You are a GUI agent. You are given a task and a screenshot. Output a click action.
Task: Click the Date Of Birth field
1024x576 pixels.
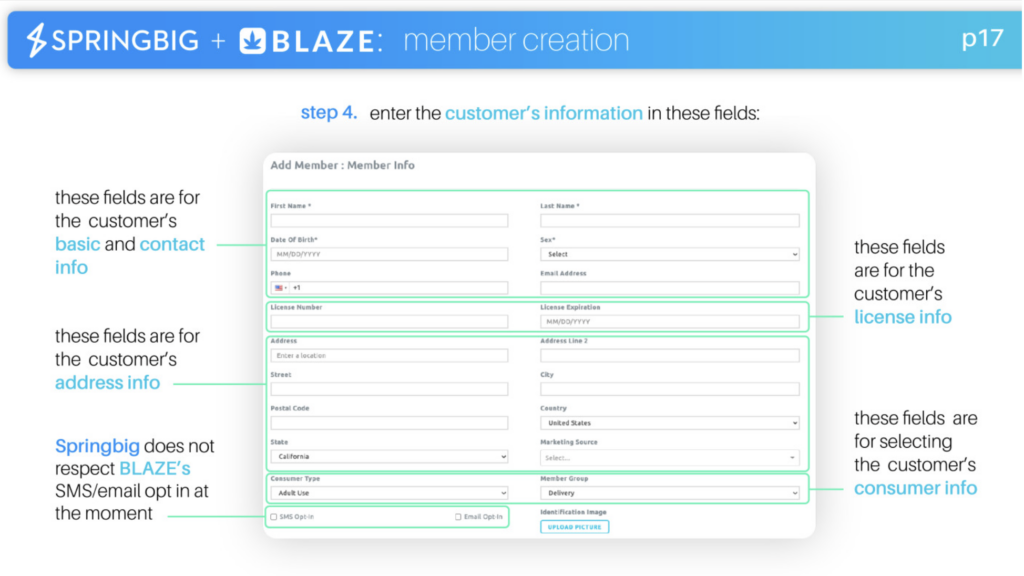[x=389, y=255]
